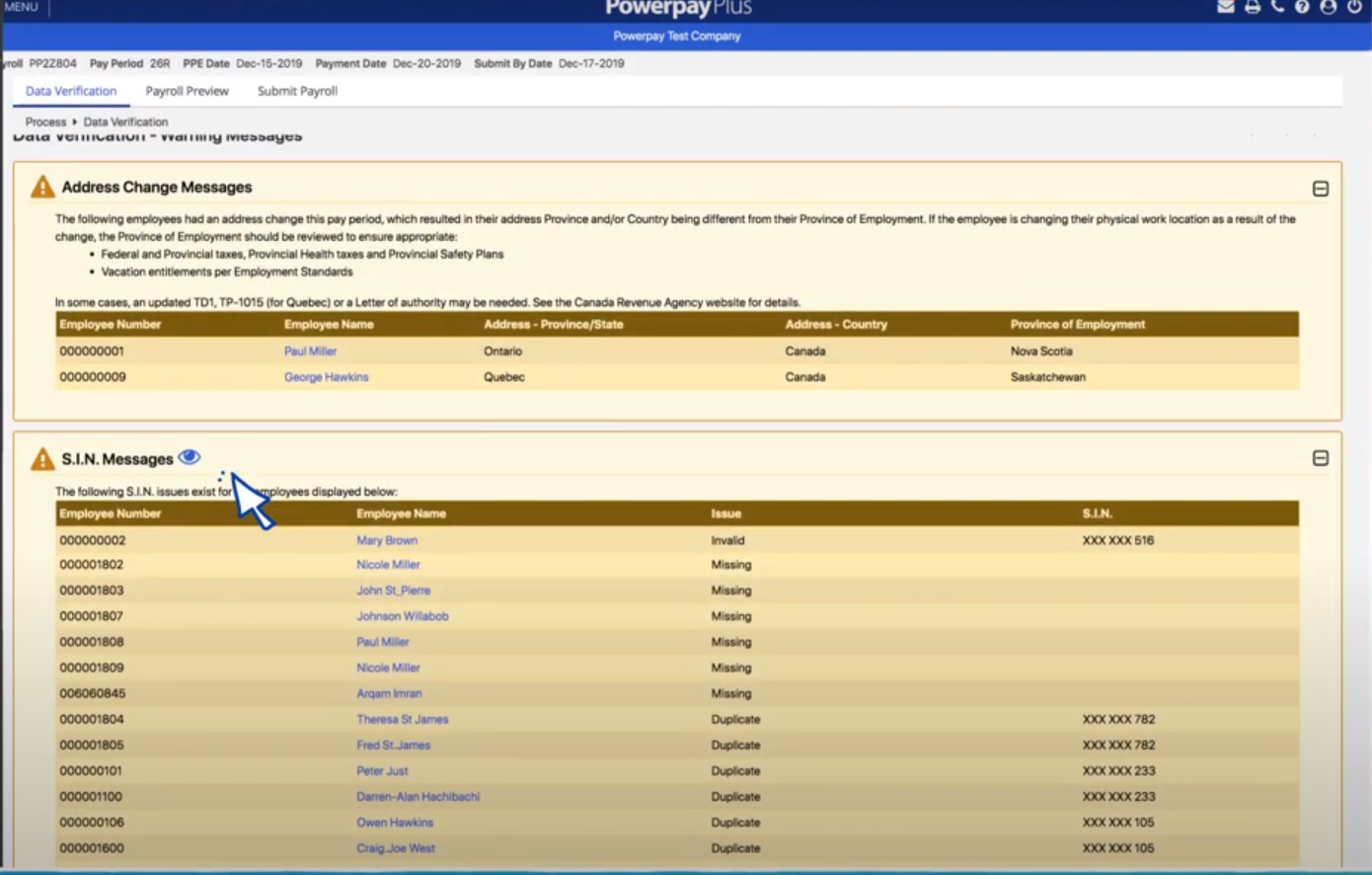This screenshot has width=1372, height=875.
Task: Open the George Hawkins employee link
Action: [x=326, y=376]
